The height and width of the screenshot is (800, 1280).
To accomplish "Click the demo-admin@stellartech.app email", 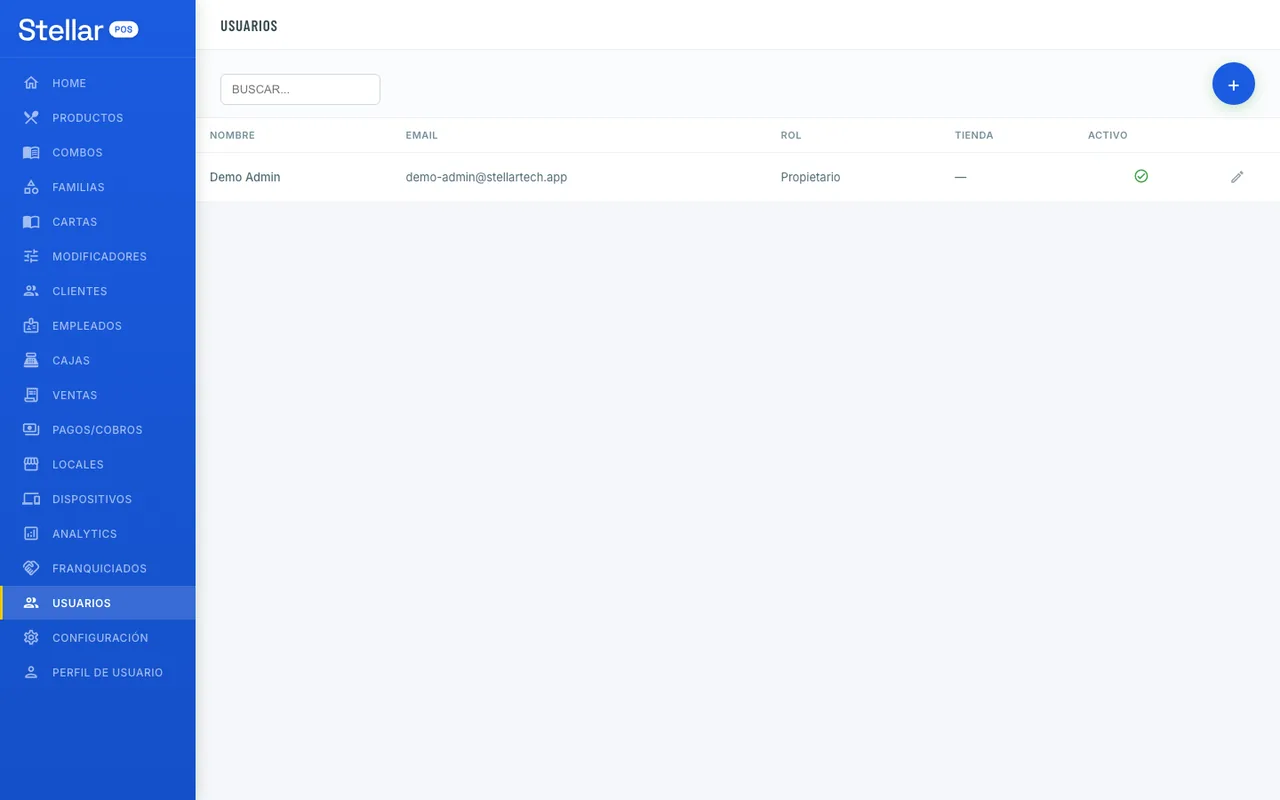I will pos(486,177).
